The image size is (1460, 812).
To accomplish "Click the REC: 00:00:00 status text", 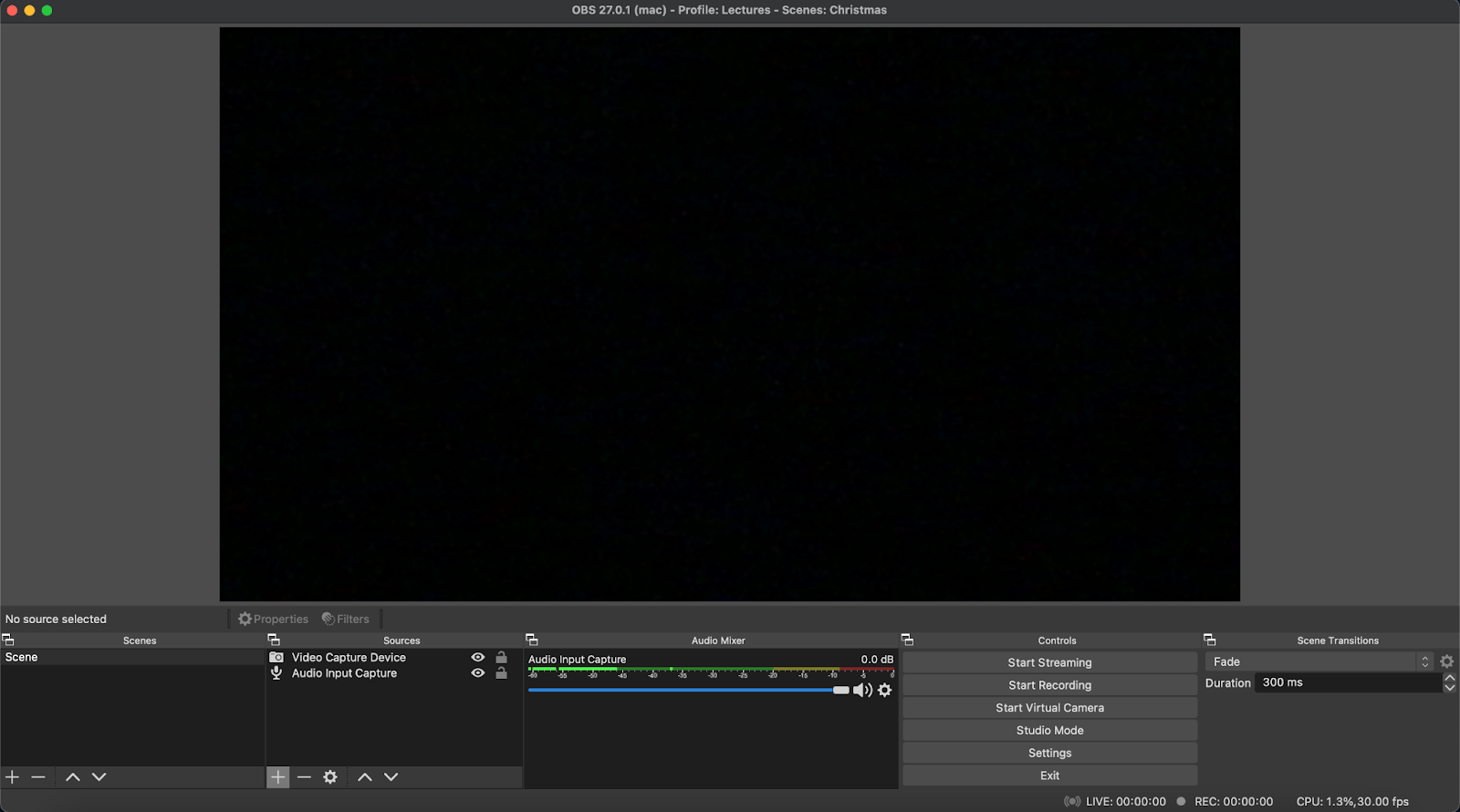I will [x=1234, y=802].
